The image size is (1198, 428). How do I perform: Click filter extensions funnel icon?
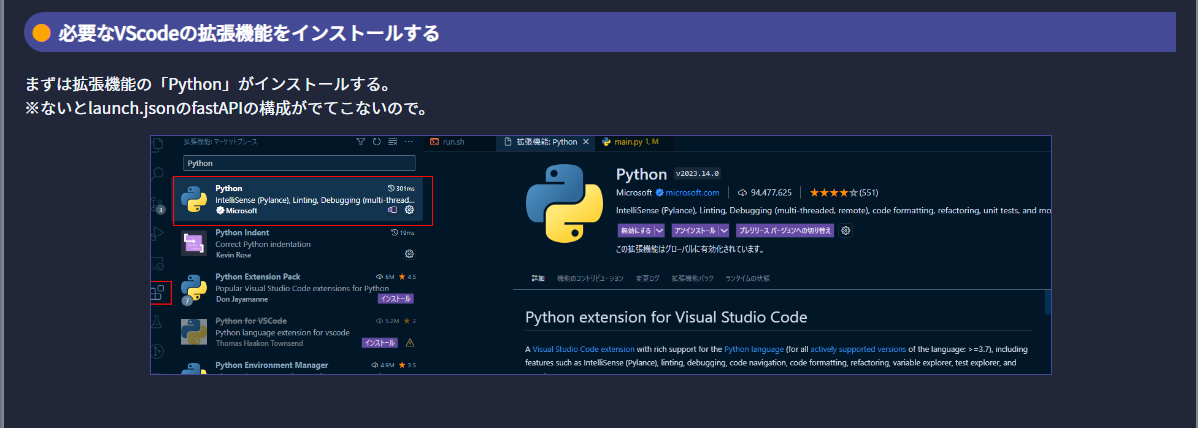[x=361, y=142]
